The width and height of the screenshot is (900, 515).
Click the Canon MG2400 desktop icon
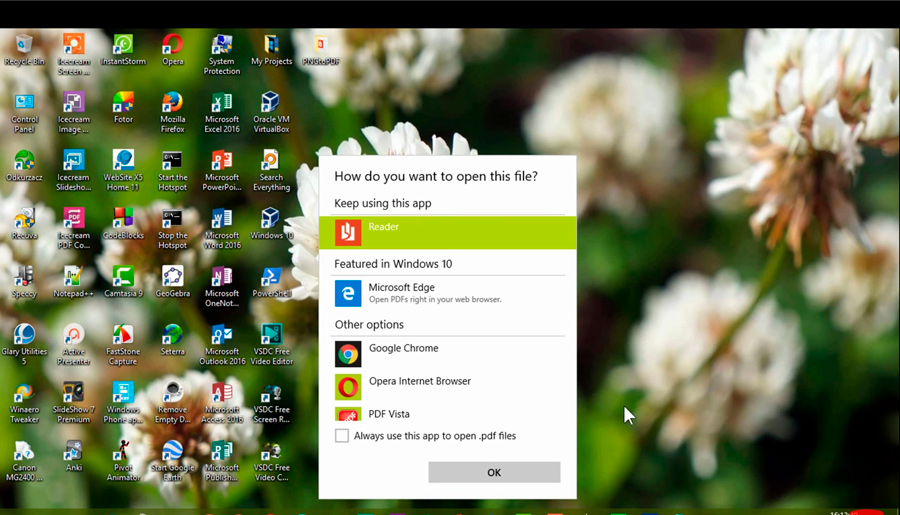point(24,461)
